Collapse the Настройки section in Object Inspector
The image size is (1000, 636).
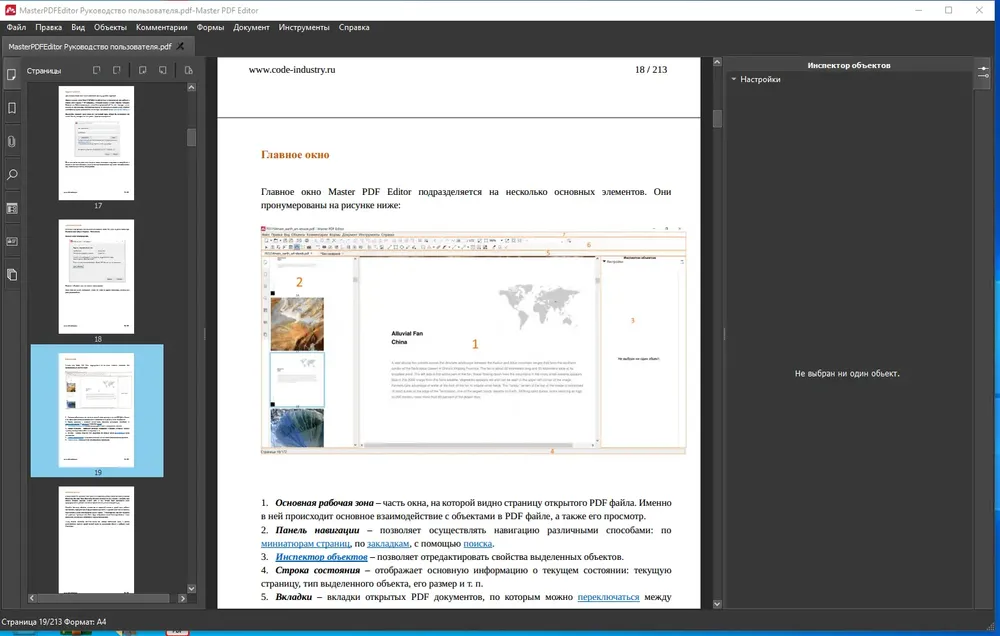coord(734,79)
